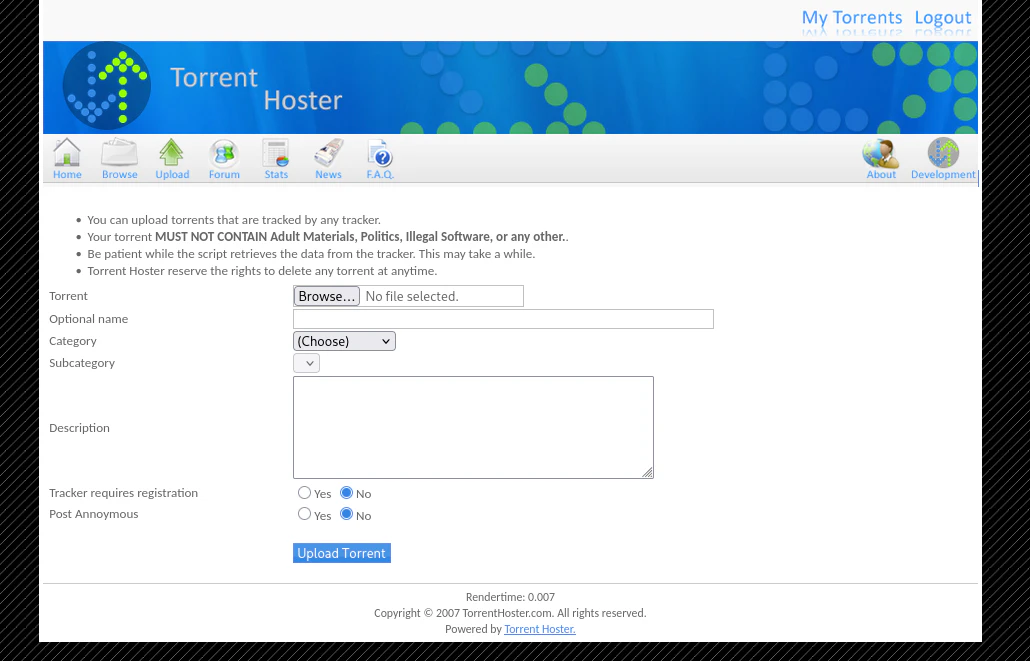The width and height of the screenshot is (1030, 661).
Task: Click into the Optional name field
Action: click(503, 319)
